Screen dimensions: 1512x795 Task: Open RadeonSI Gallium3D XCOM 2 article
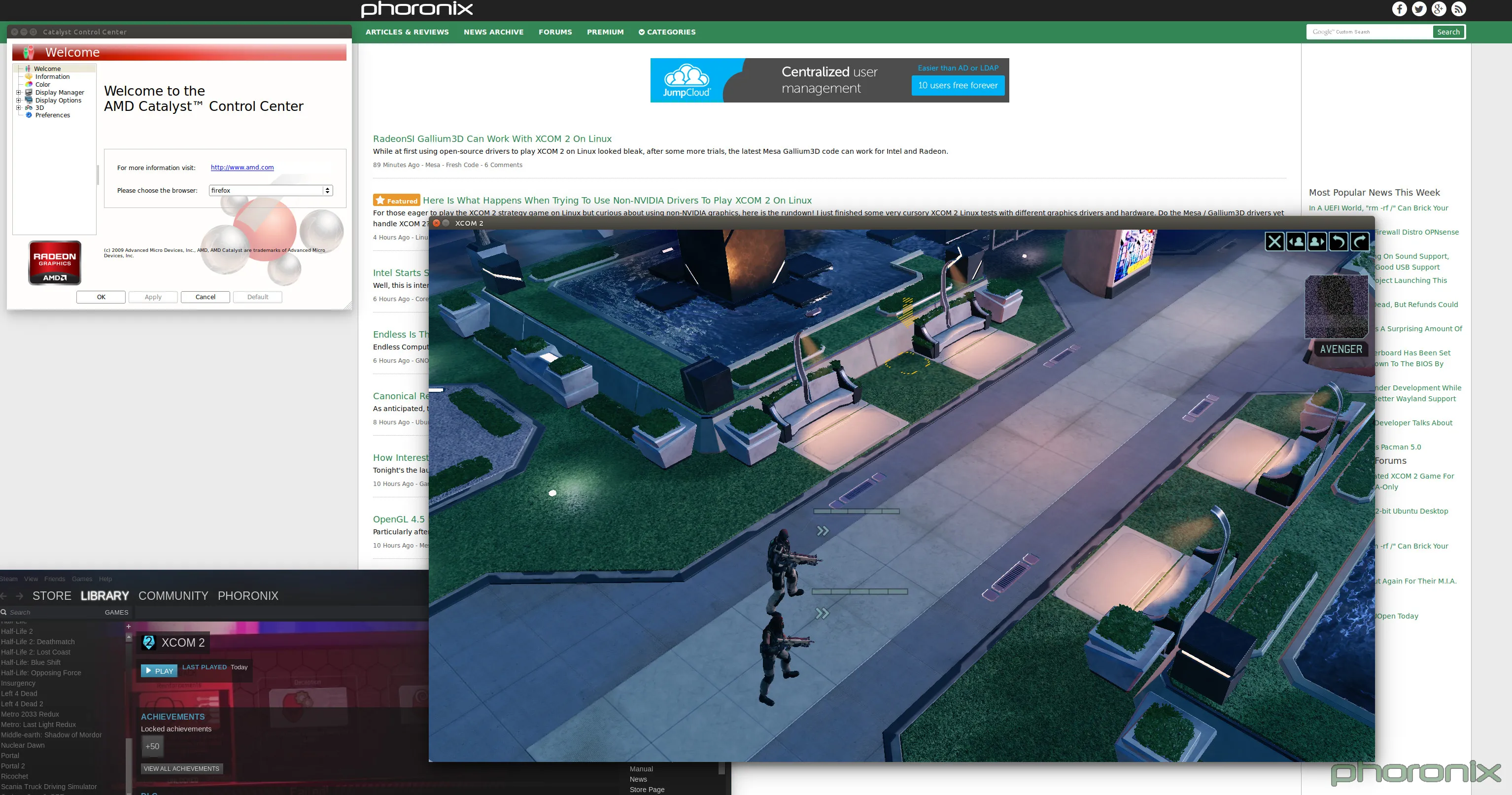(492, 138)
